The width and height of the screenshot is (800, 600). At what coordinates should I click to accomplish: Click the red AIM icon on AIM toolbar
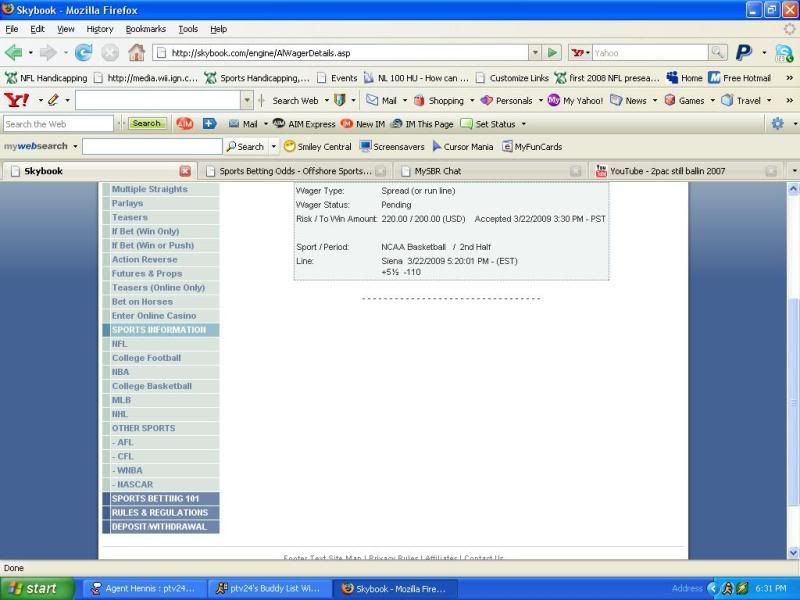pos(185,123)
